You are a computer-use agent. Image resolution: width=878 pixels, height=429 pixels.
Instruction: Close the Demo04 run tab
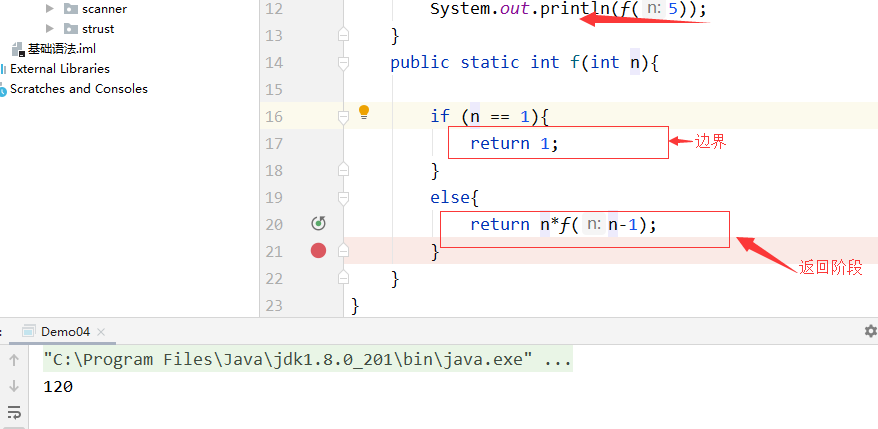pos(101,332)
